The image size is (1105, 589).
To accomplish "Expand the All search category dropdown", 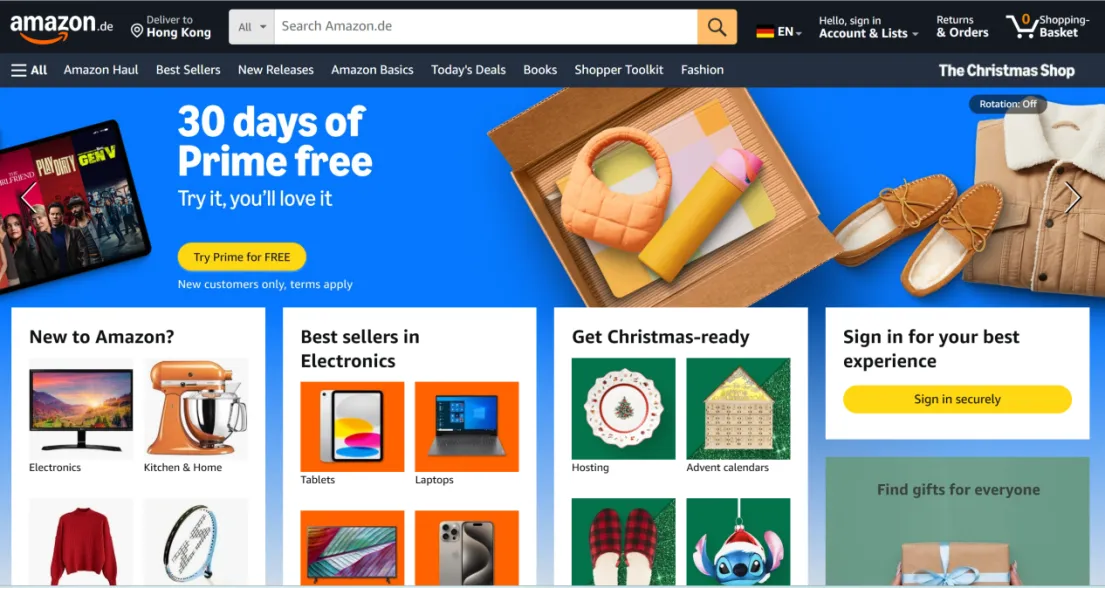I will coord(252,27).
